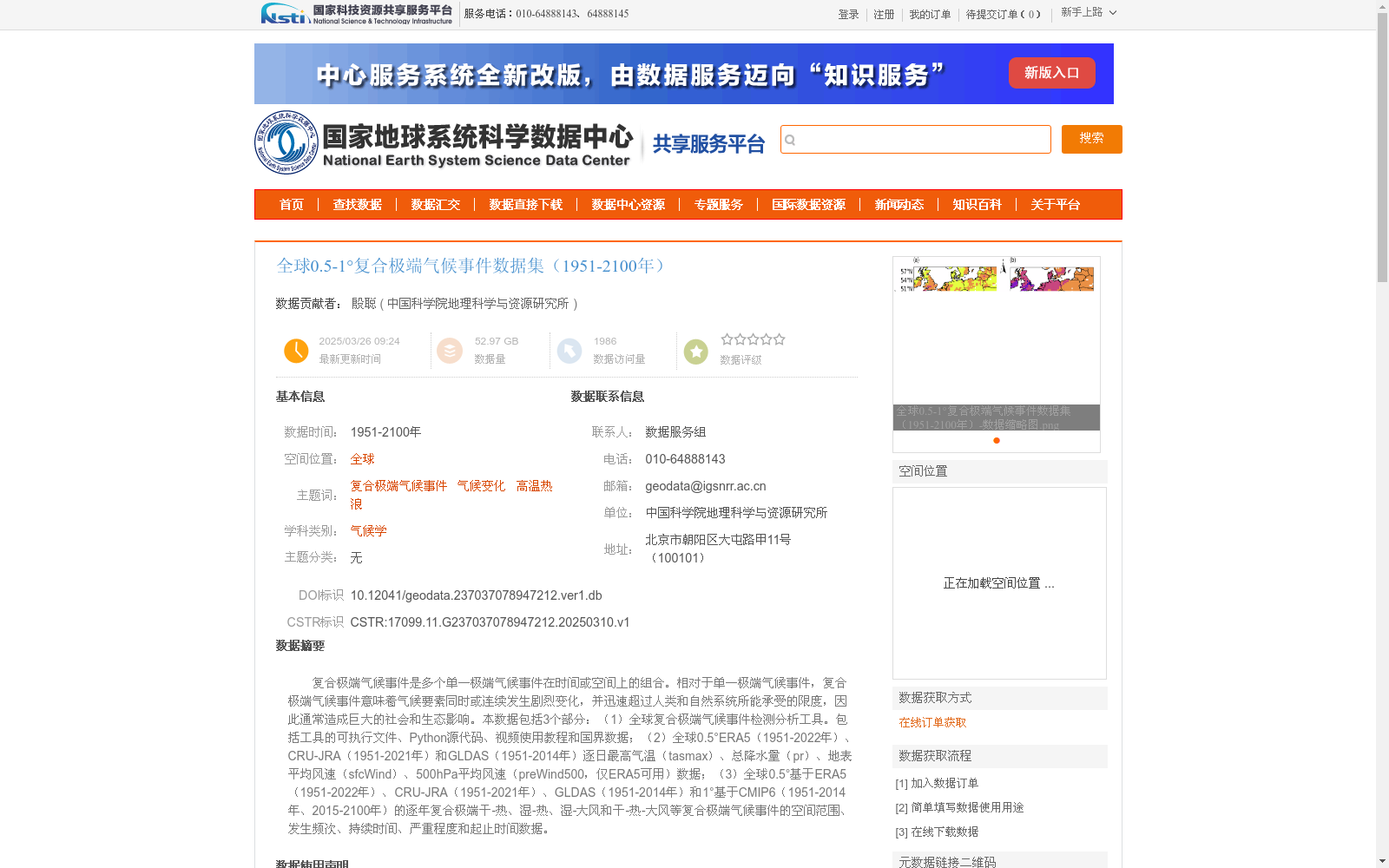Viewport: 1389px width, 868px height.
Task: Focus the search input field
Action: click(x=916, y=140)
